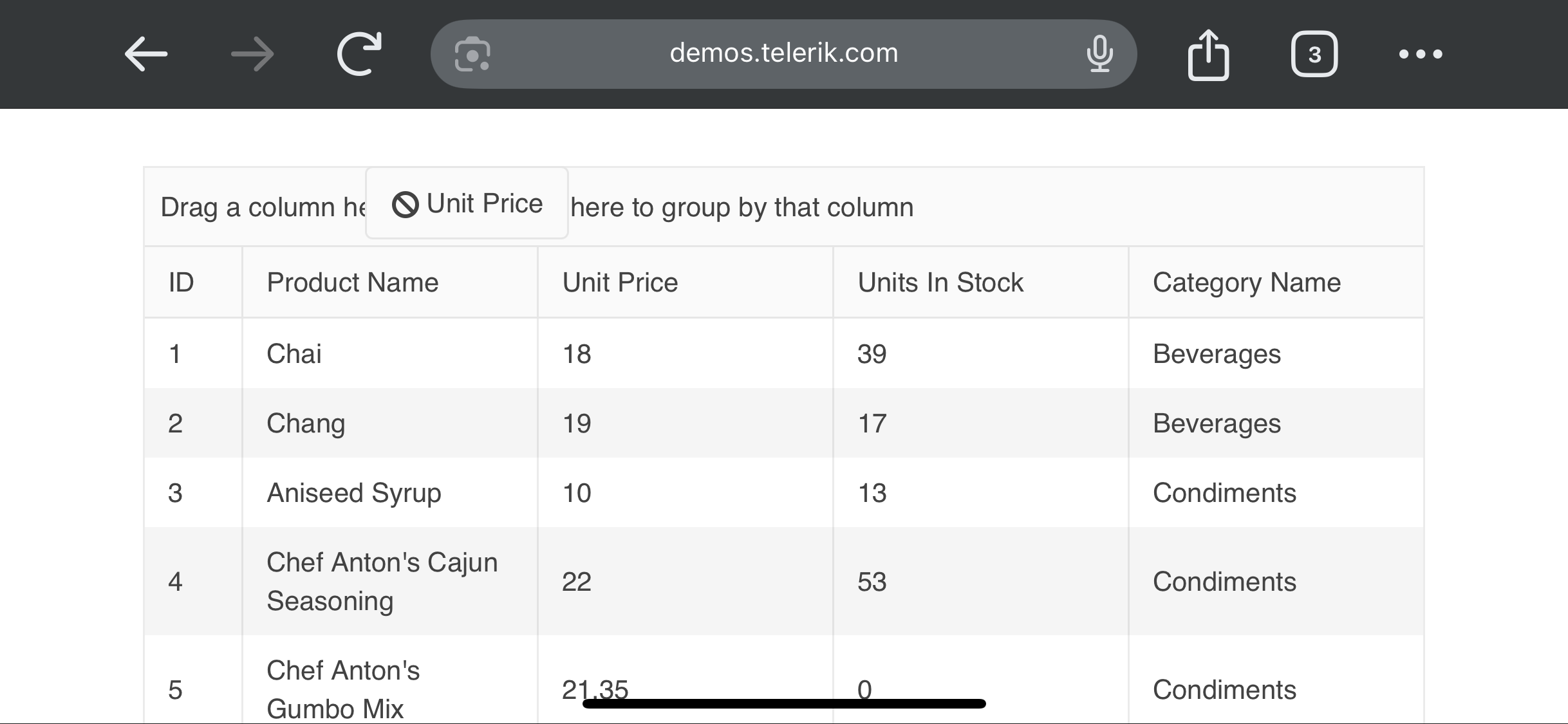Click the ID column header
This screenshot has height=724, width=1568.
pos(182,283)
